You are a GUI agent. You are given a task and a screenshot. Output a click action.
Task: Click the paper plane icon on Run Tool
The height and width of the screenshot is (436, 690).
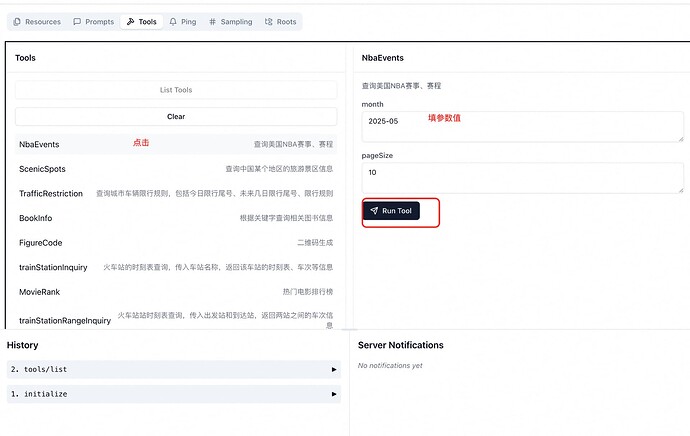tap(374, 211)
